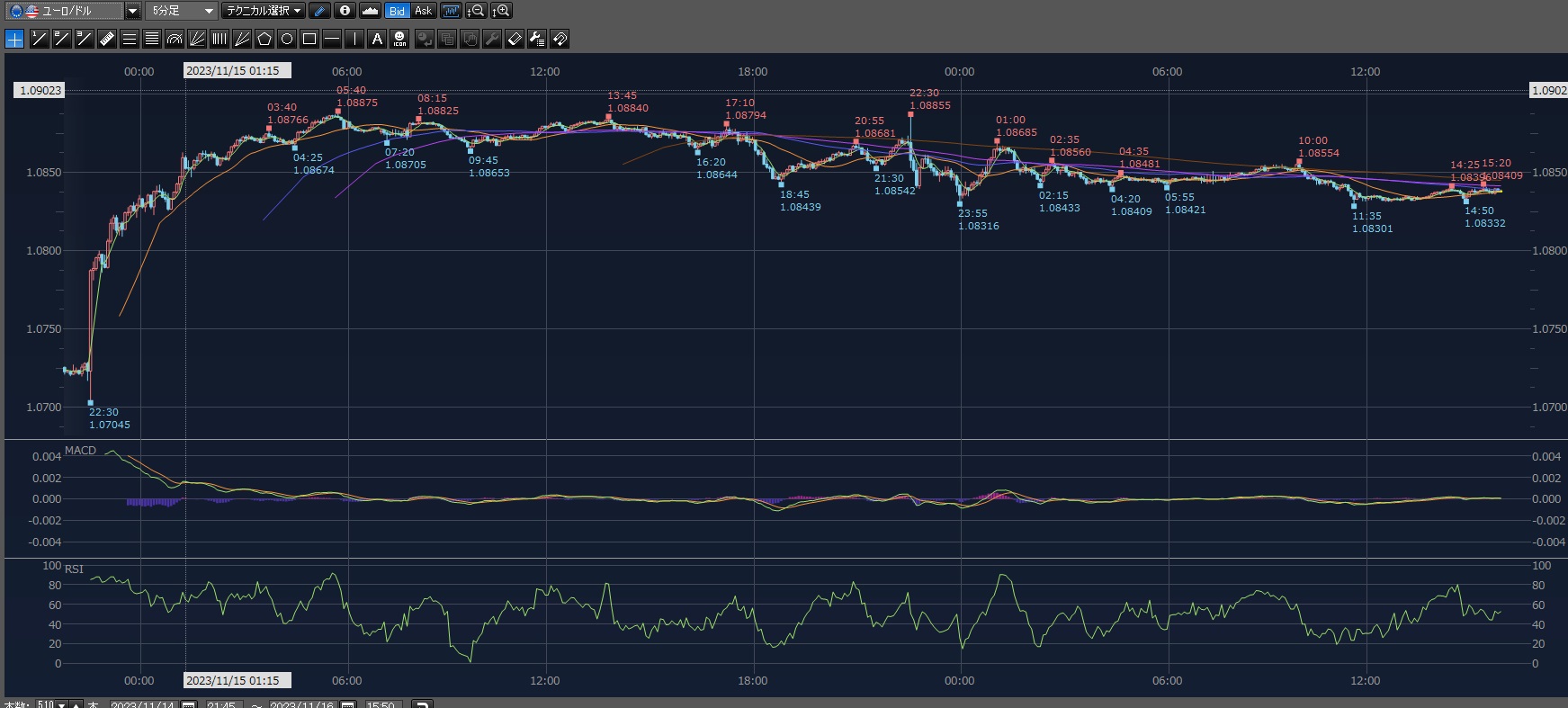This screenshot has width=1568, height=708.
Task: Zoom out of the chart
Action: tap(476, 11)
